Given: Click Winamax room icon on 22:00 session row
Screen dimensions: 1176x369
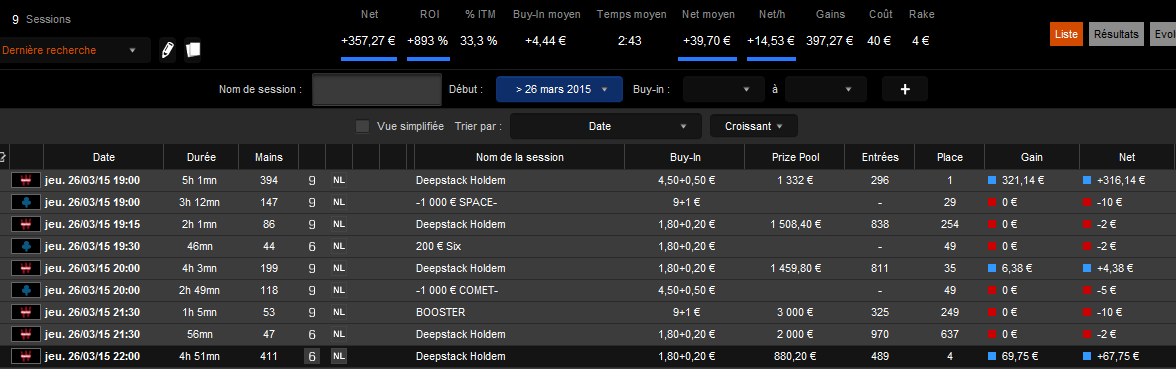Looking at the screenshot, I should [25, 356].
